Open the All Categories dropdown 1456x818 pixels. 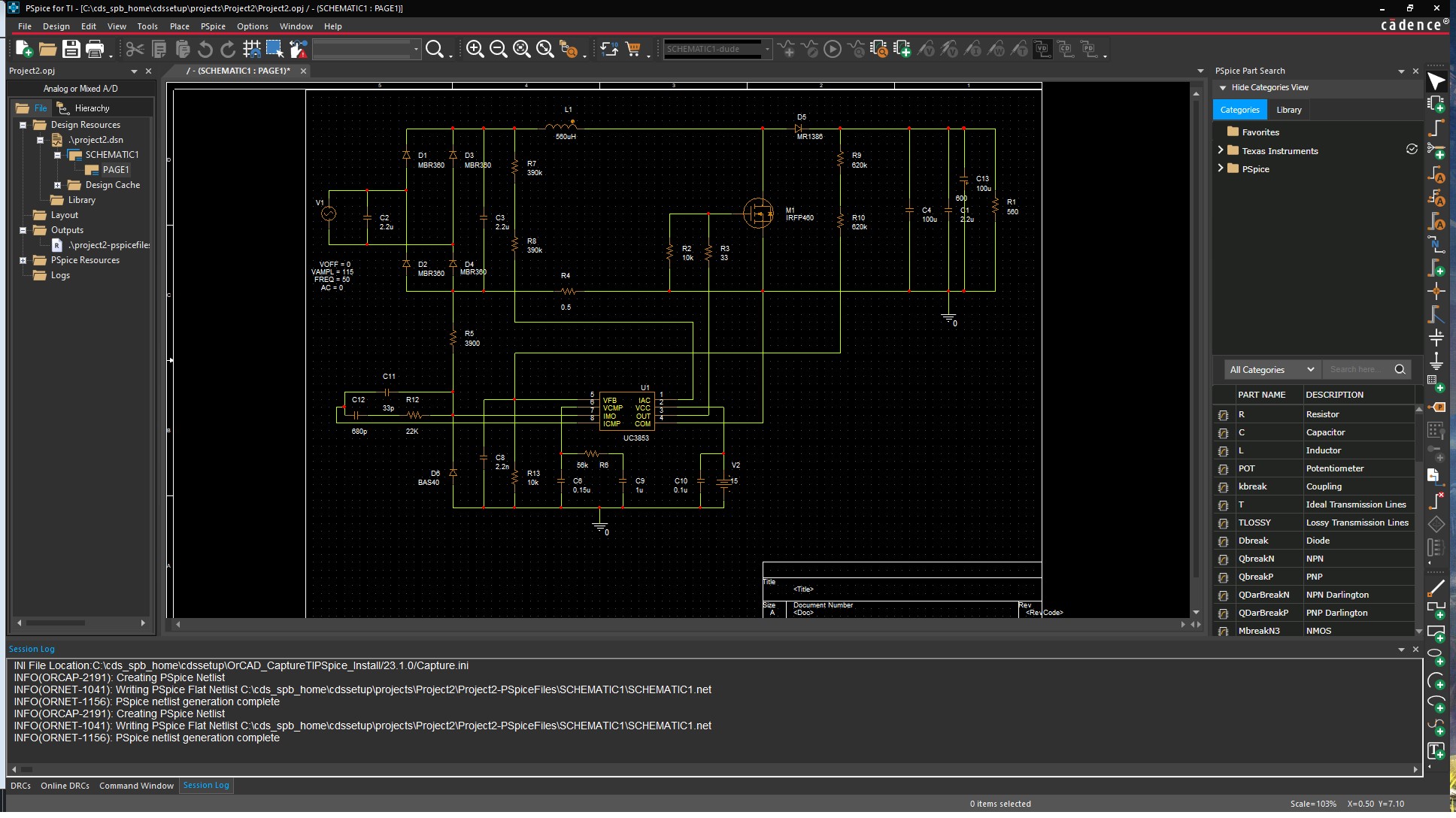1272,369
